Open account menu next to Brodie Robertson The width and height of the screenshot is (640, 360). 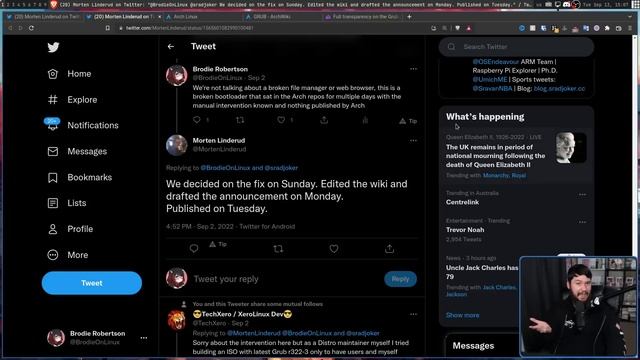(144, 338)
